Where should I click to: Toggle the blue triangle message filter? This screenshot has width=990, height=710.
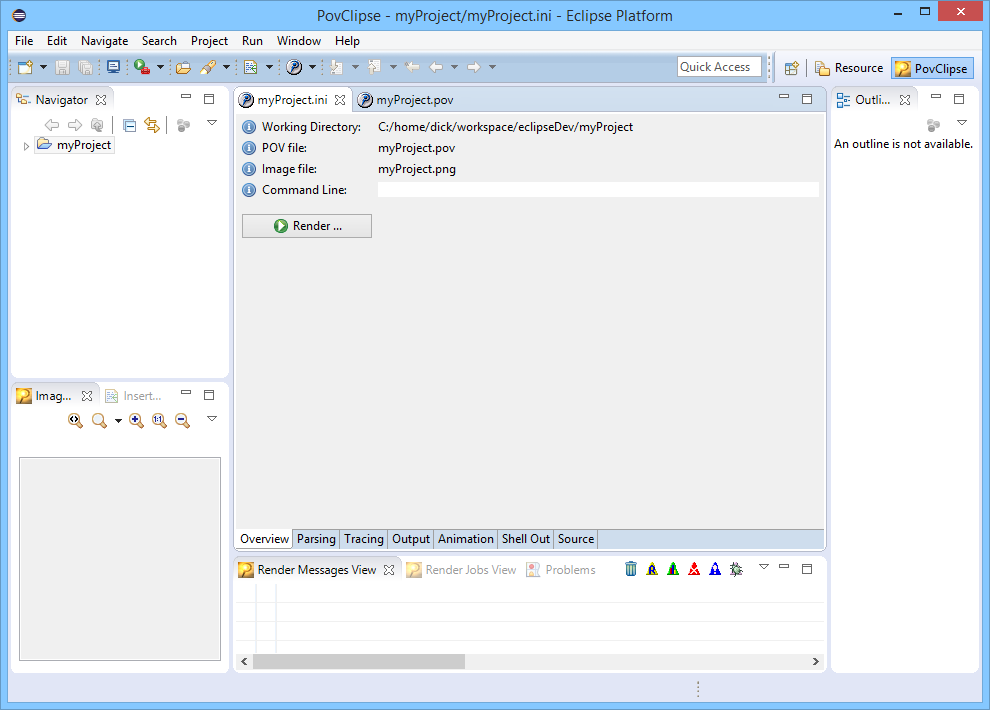point(715,569)
